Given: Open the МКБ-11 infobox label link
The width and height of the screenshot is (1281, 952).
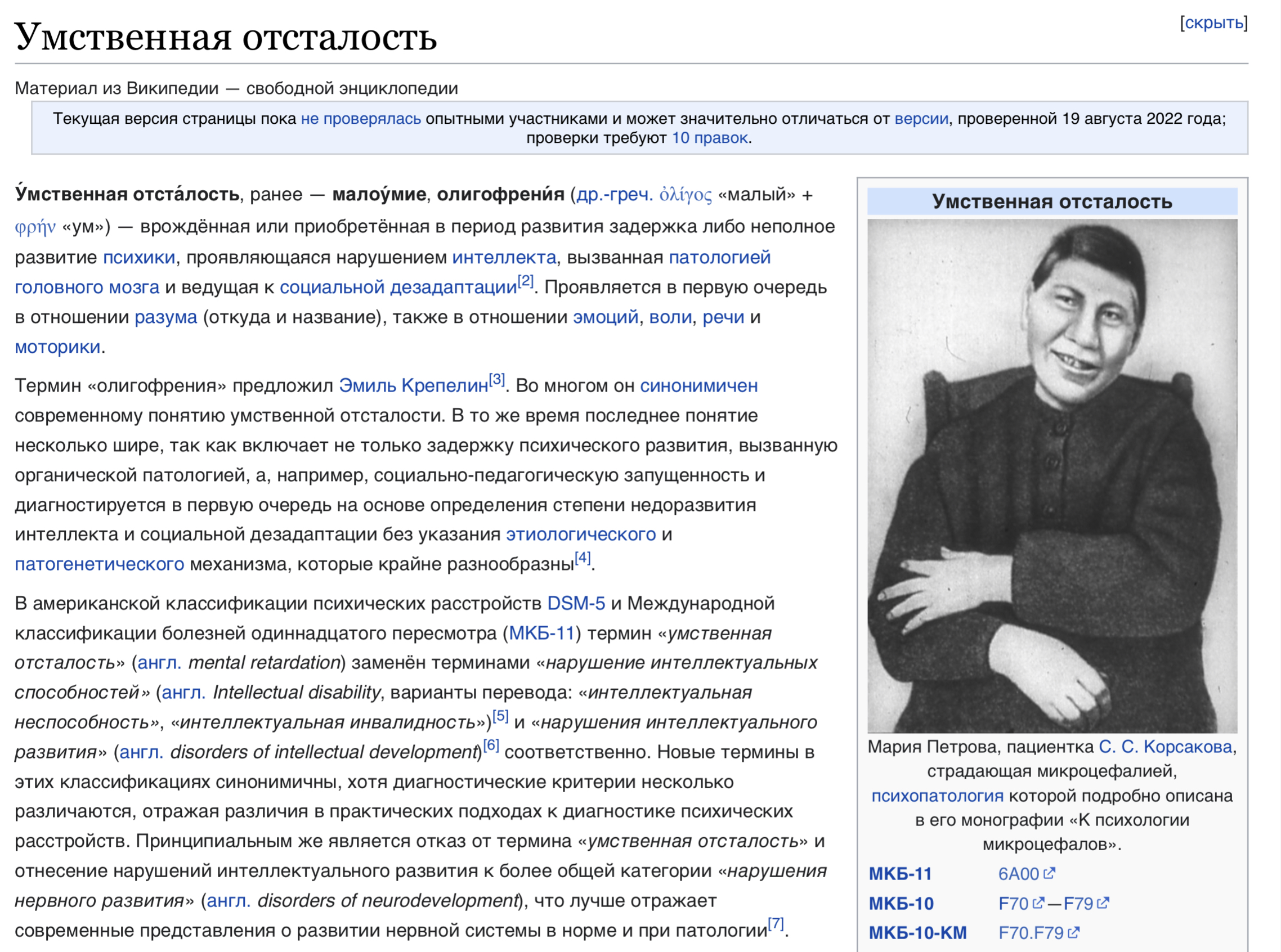Looking at the screenshot, I should tap(900, 874).
